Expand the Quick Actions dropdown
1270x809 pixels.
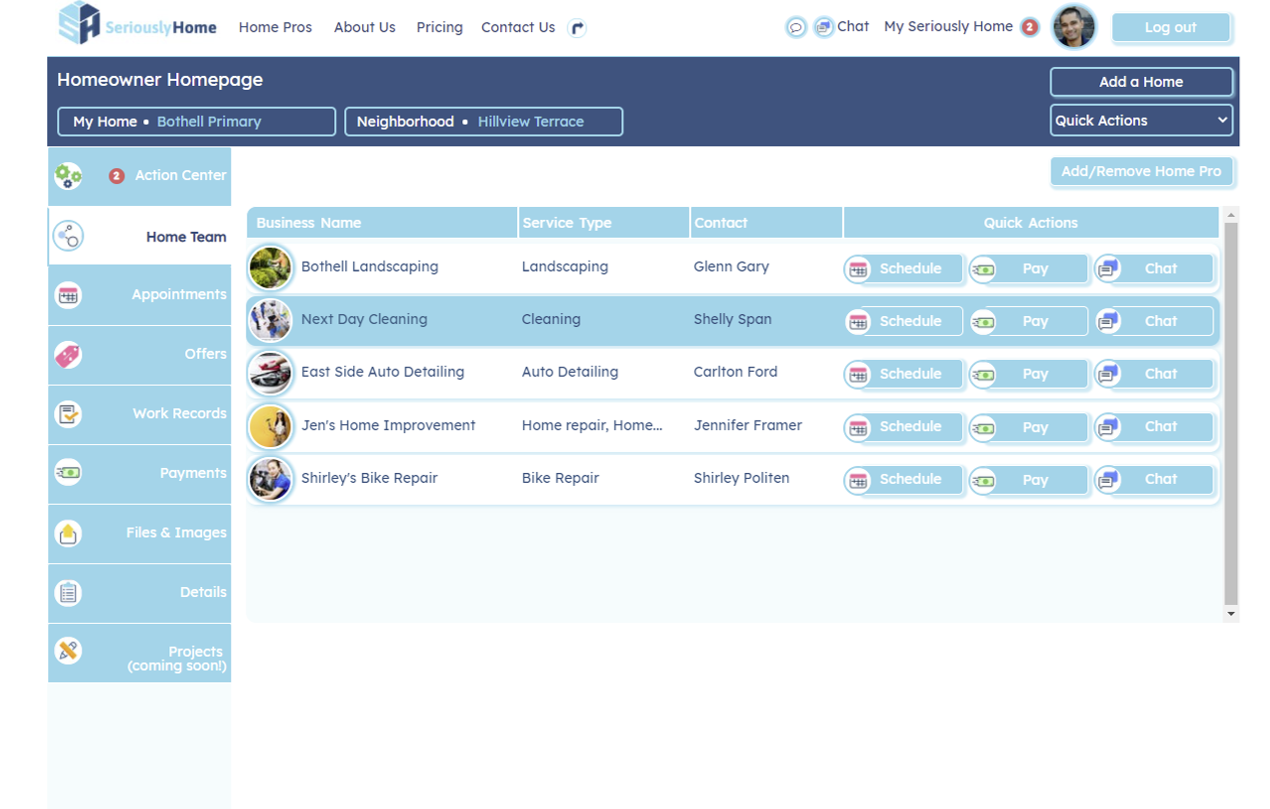pyautogui.click(x=1141, y=120)
